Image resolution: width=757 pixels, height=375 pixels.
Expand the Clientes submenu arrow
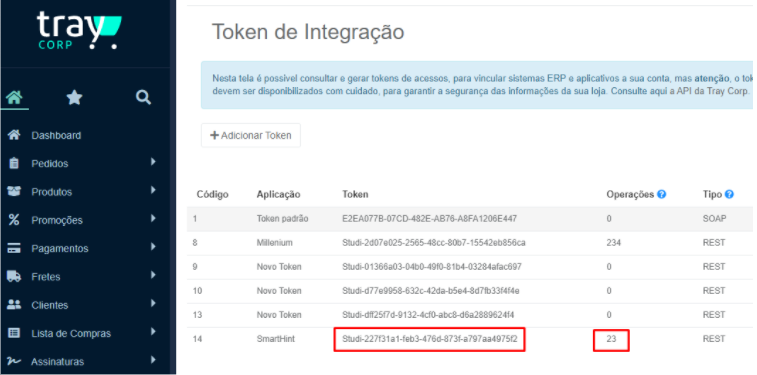pos(154,303)
